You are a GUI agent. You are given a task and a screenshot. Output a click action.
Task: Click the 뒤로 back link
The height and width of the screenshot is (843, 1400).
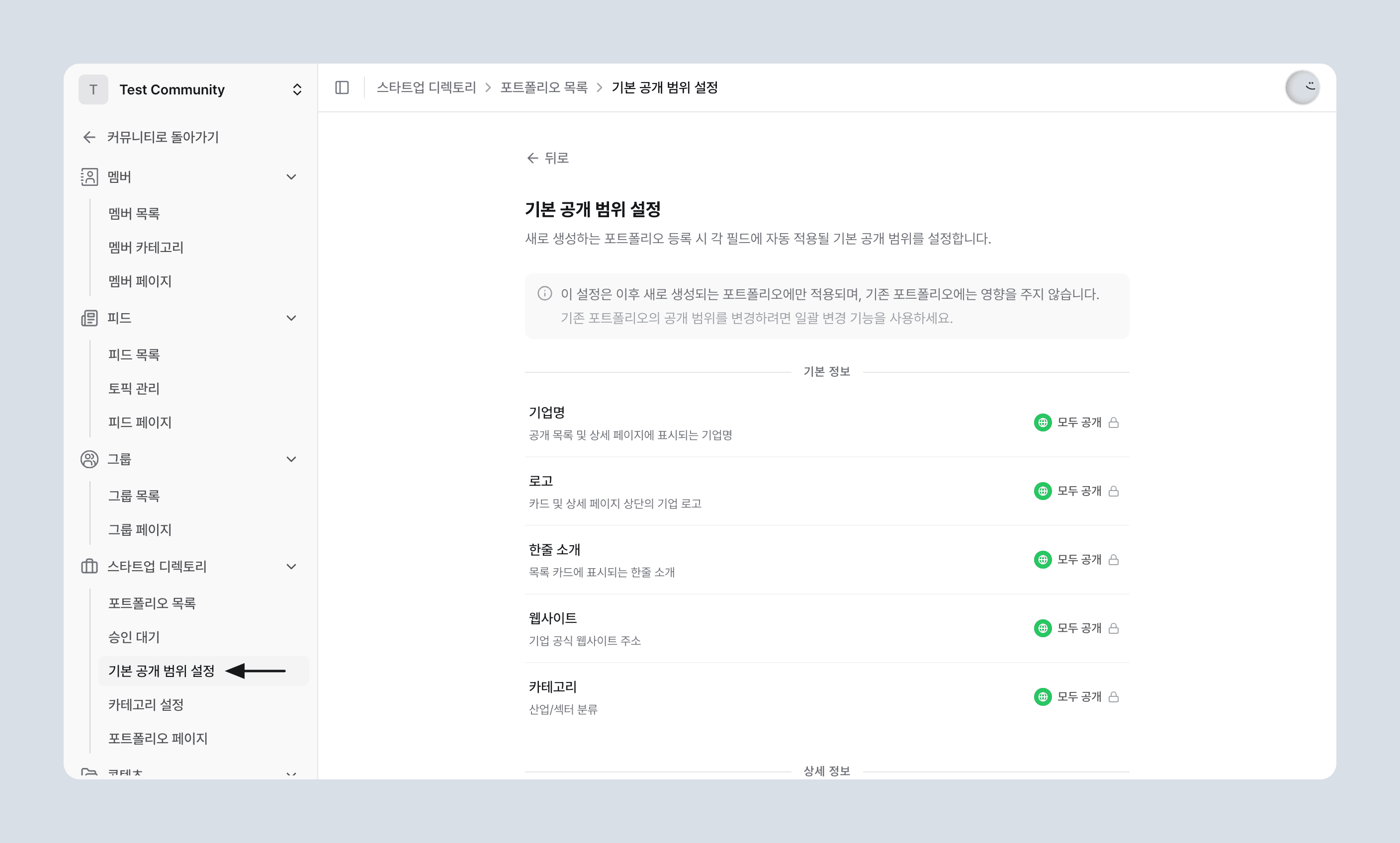coord(548,158)
